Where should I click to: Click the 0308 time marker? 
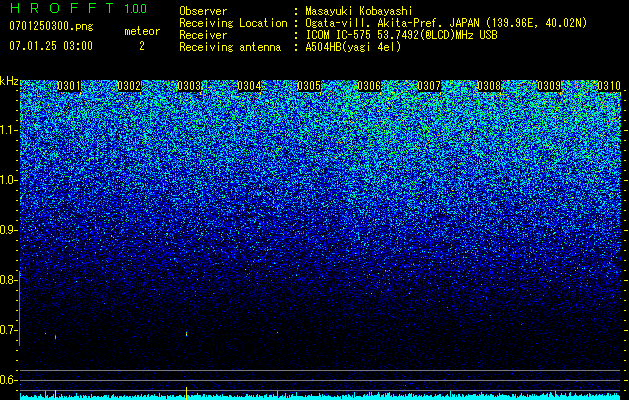(489, 86)
